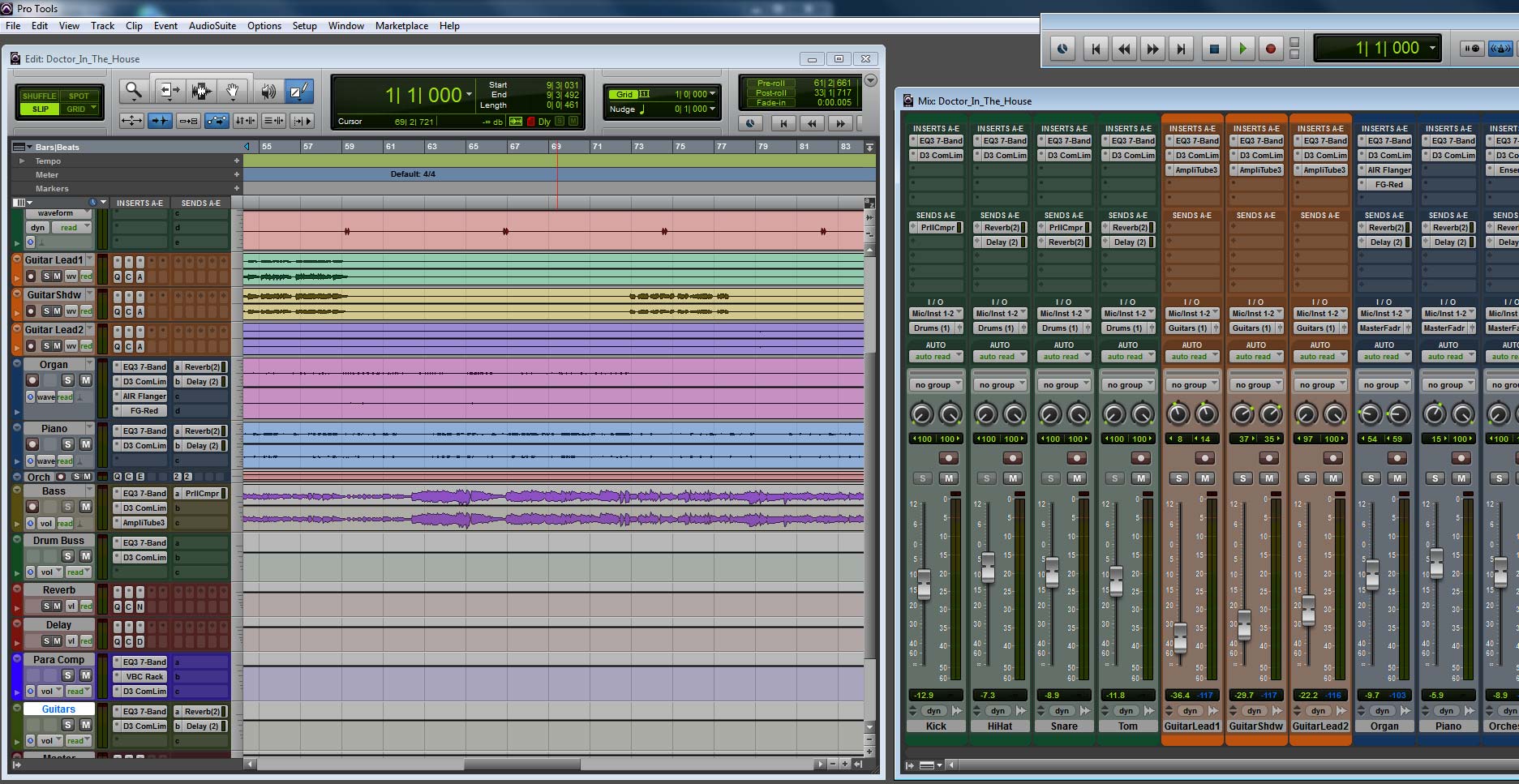Open the Track menu

pos(102,26)
